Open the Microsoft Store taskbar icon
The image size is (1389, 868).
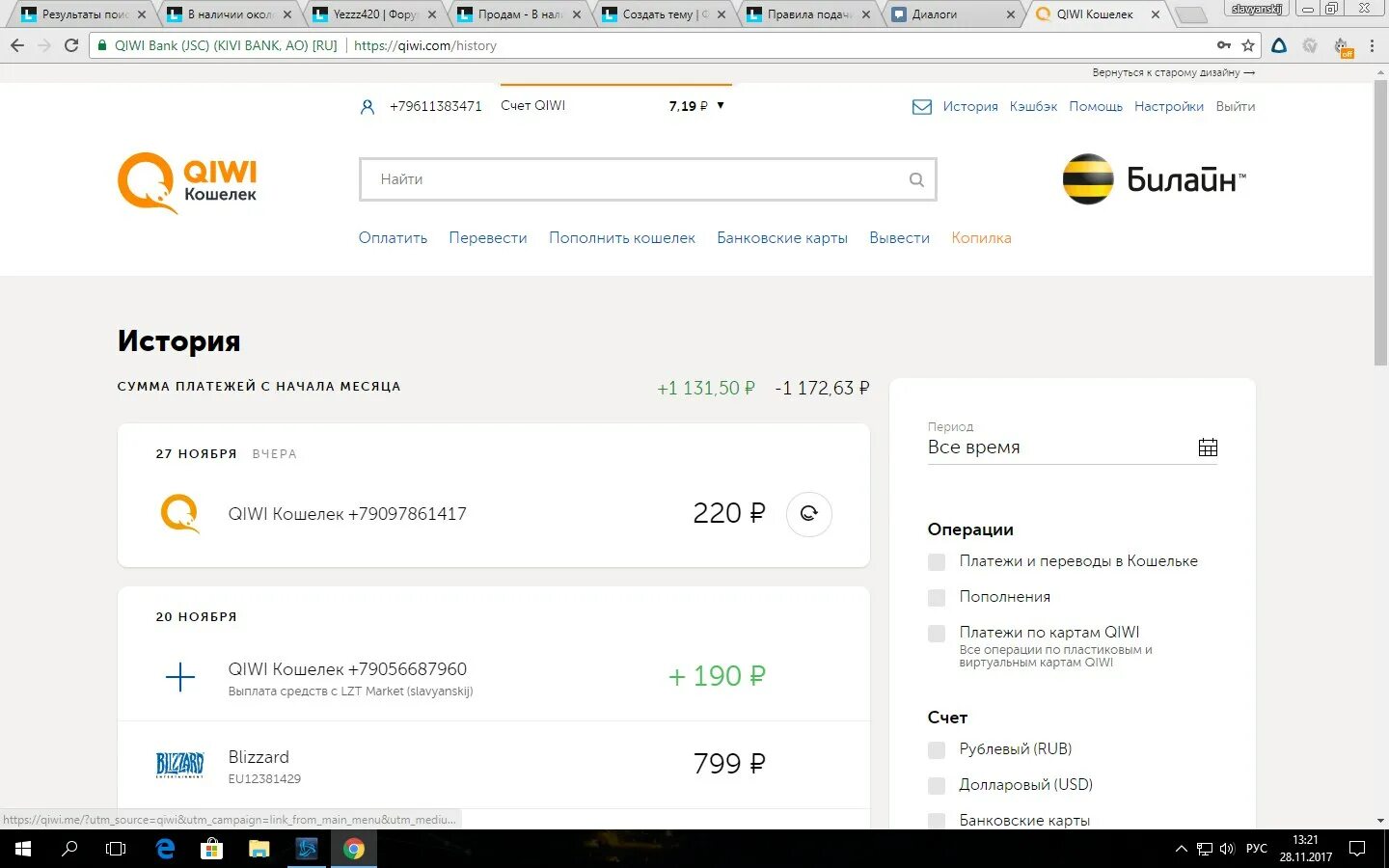[x=211, y=849]
